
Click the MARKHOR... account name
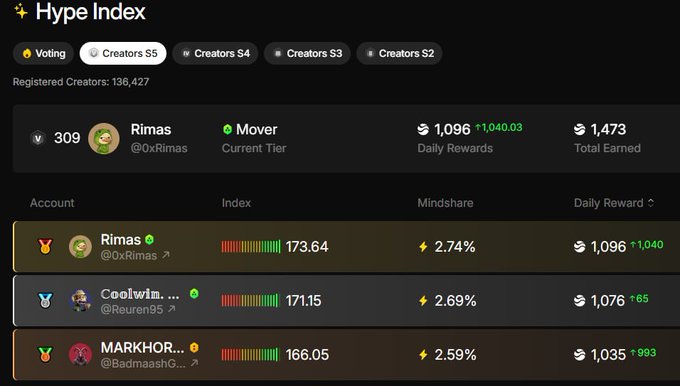tap(142, 347)
